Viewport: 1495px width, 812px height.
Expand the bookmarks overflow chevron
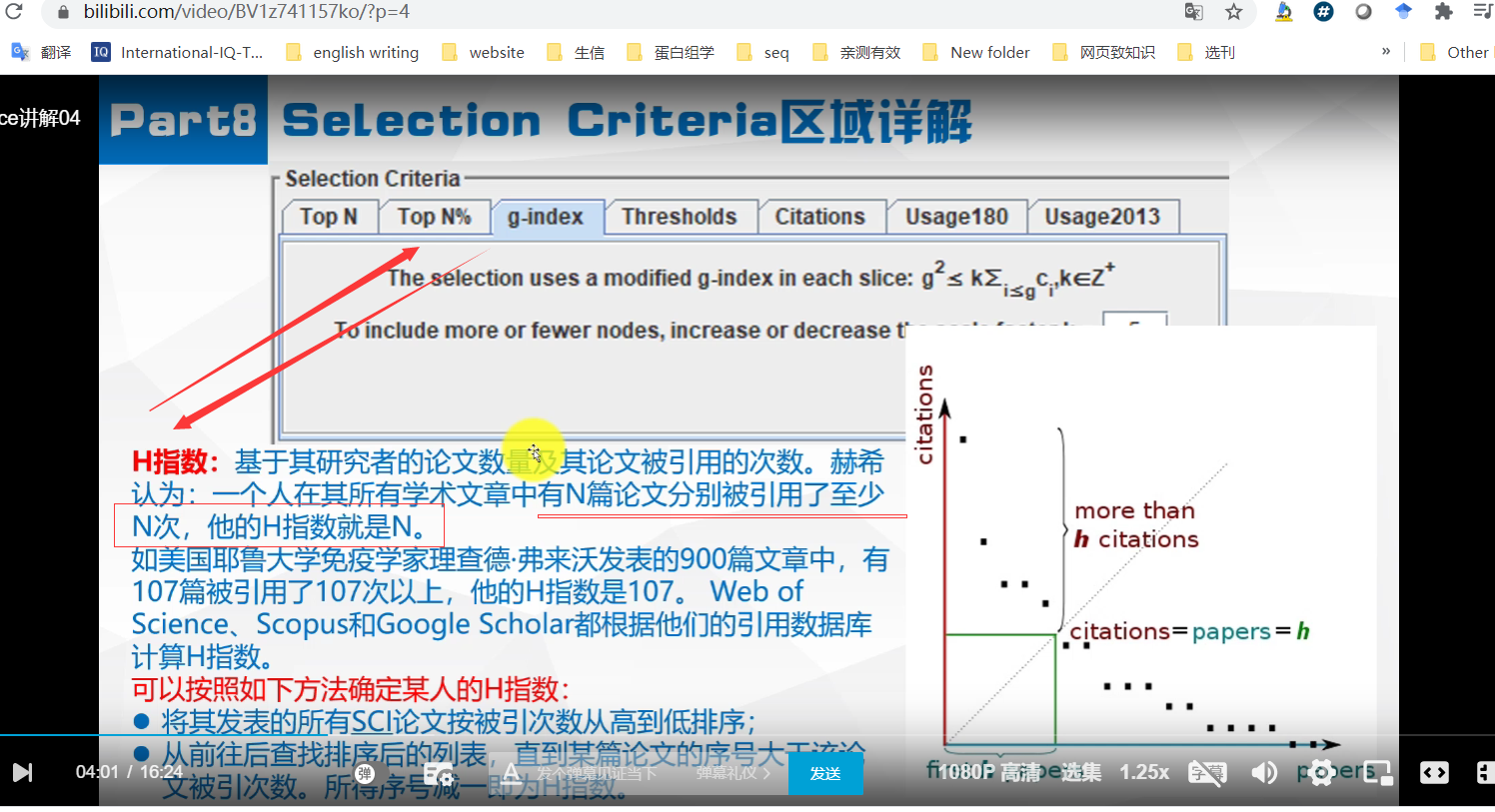pos(1386,52)
